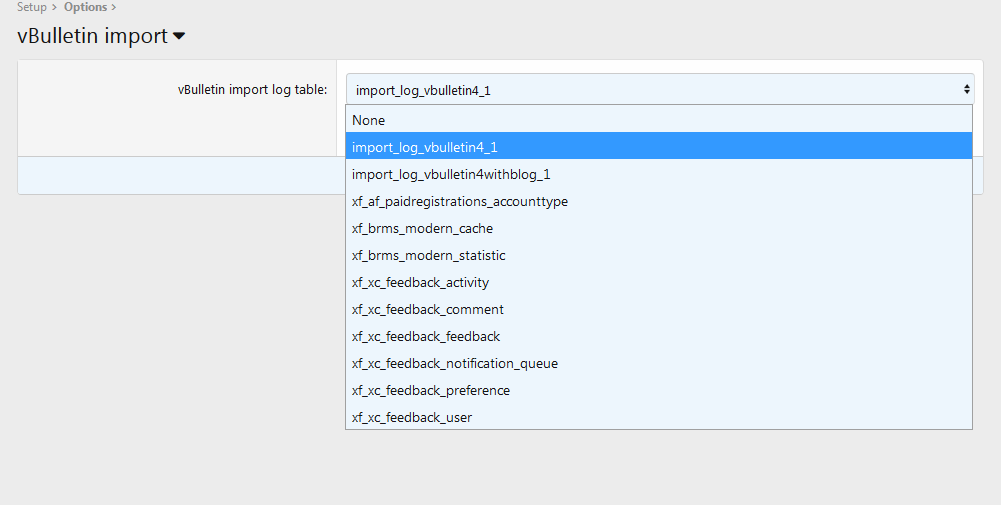This screenshot has height=505, width=1001.
Task: Select import_log_vbulletin4_1 option in list
Action: (425, 147)
